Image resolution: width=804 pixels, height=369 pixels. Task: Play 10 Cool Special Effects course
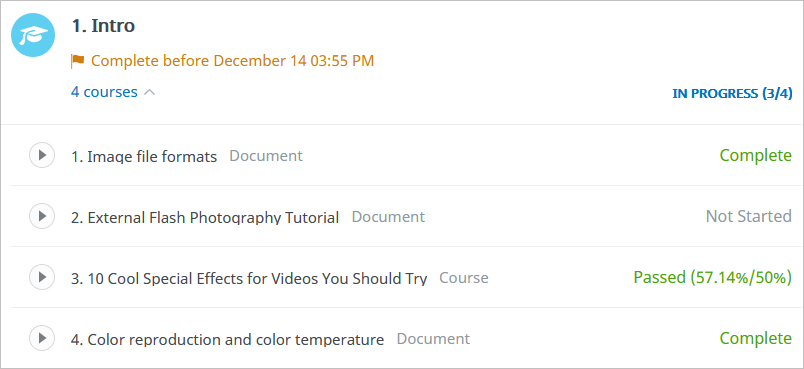point(42,277)
